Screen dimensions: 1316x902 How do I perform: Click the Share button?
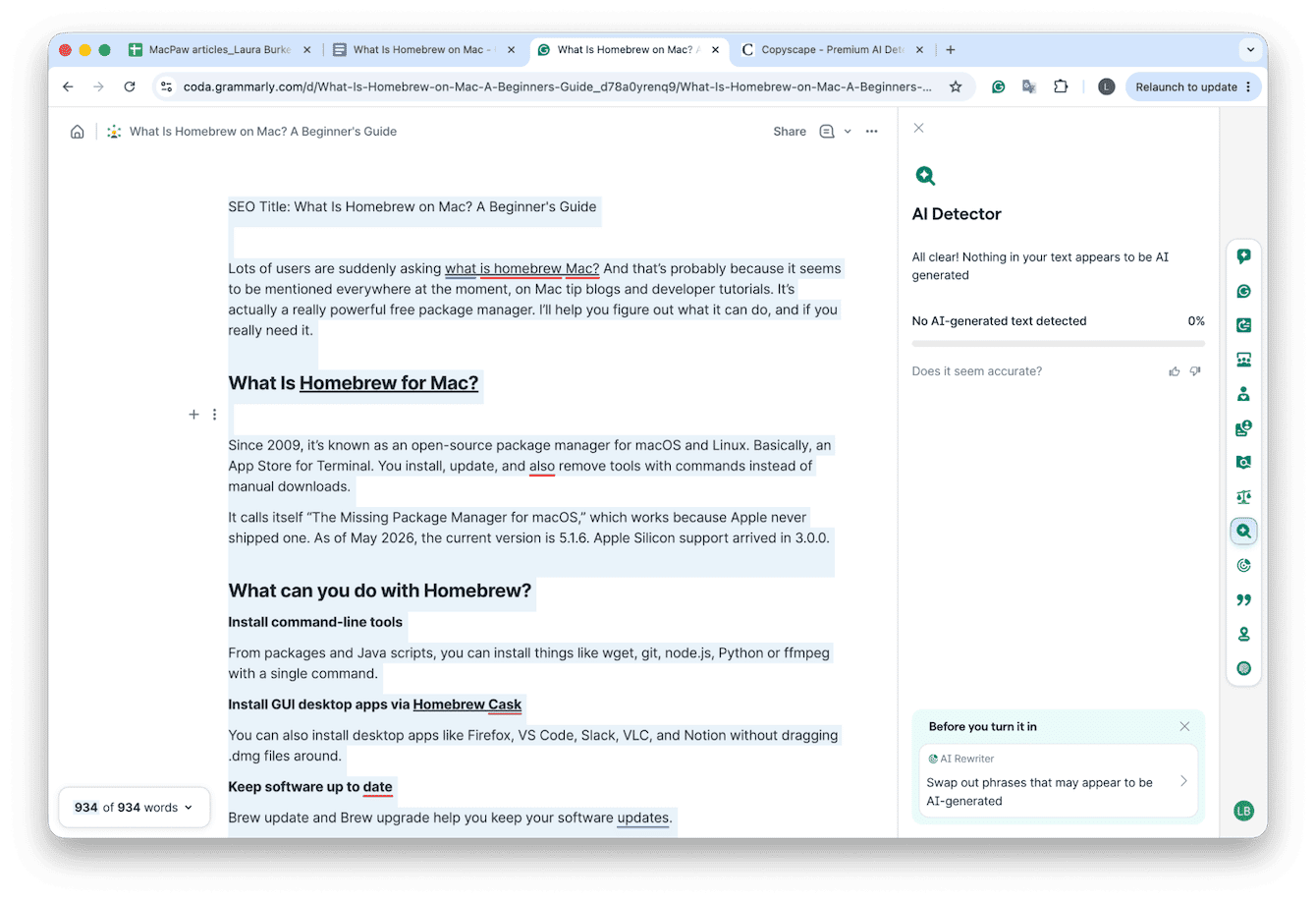click(790, 132)
